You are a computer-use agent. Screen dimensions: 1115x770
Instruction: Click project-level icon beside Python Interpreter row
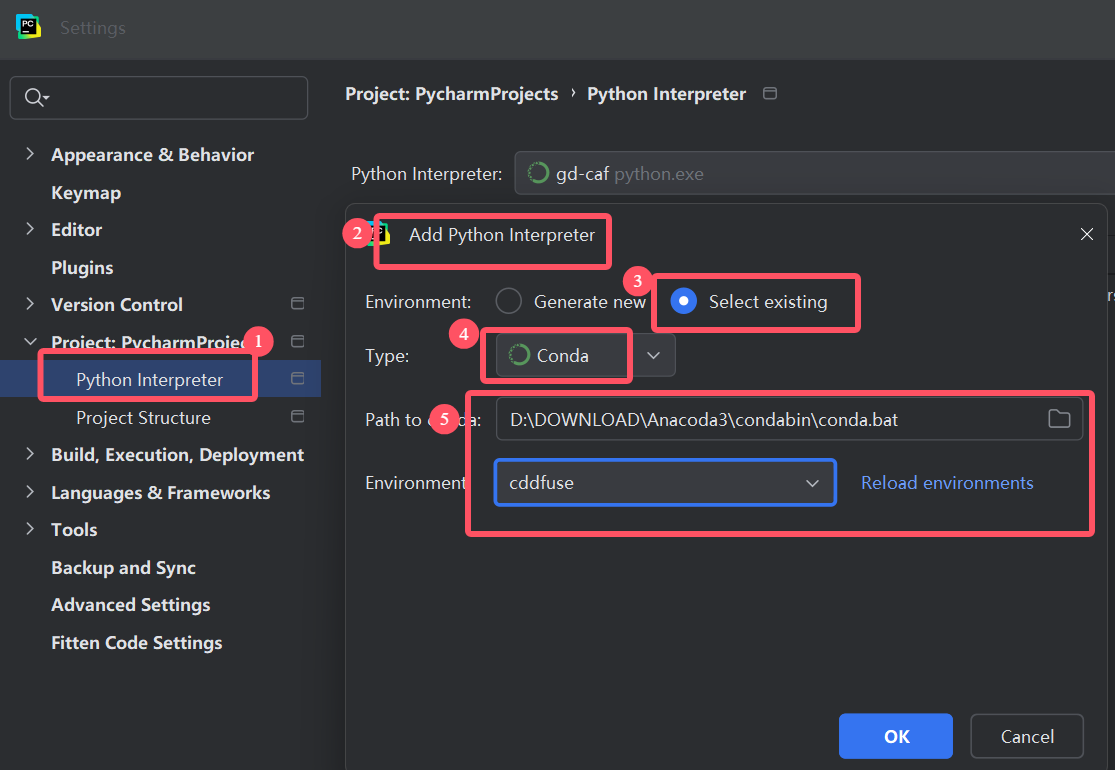pyautogui.click(x=298, y=378)
